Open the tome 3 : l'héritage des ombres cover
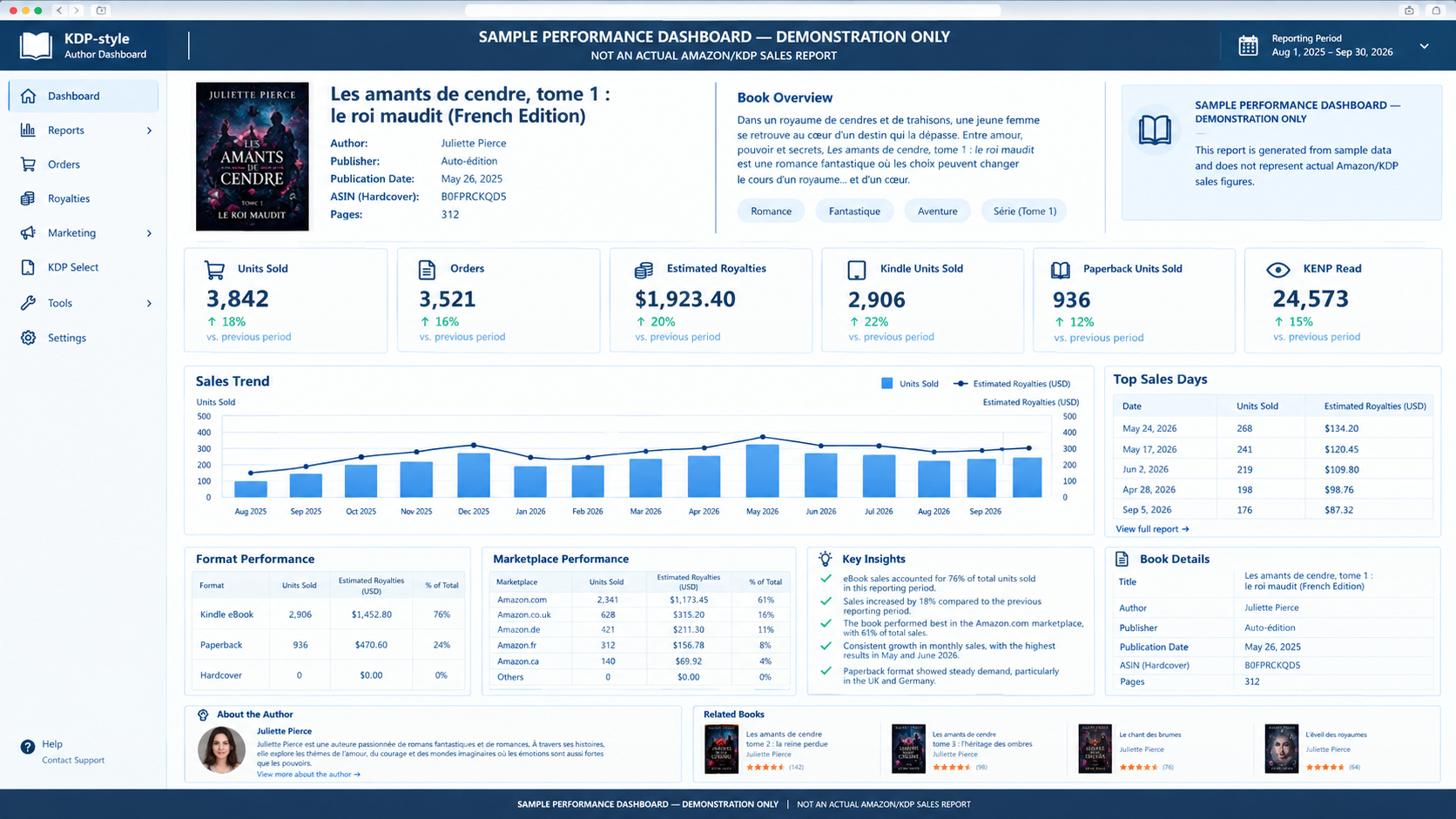Screen dimensions: 1456x819 pyautogui.click(x=908, y=749)
